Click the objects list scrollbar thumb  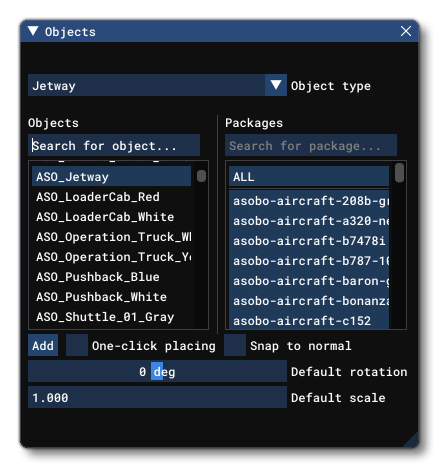coord(201,176)
